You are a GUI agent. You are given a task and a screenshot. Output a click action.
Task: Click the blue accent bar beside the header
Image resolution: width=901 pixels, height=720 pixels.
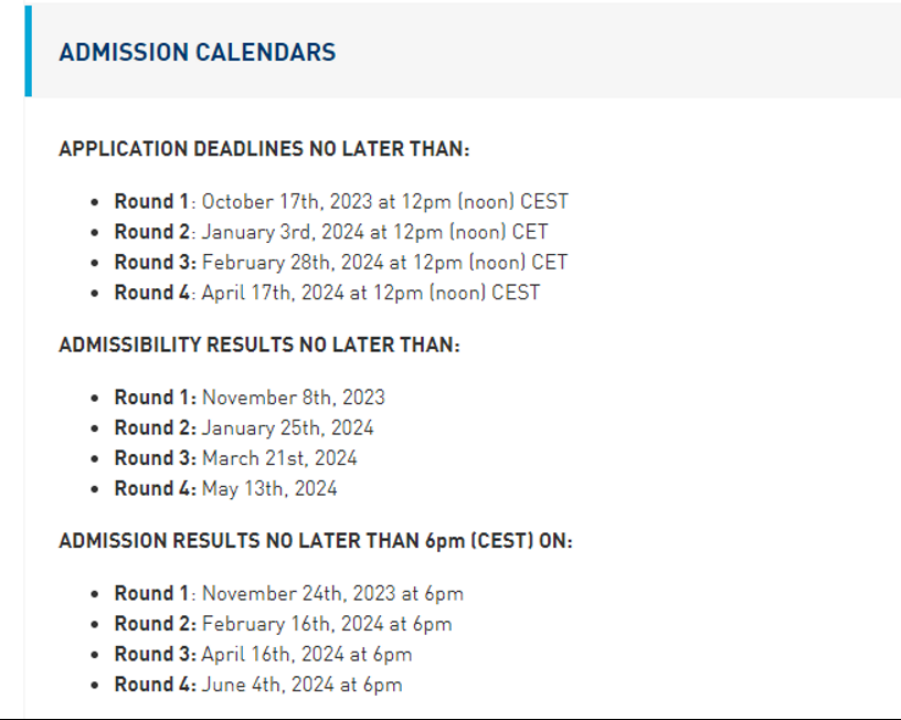(x=28, y=51)
